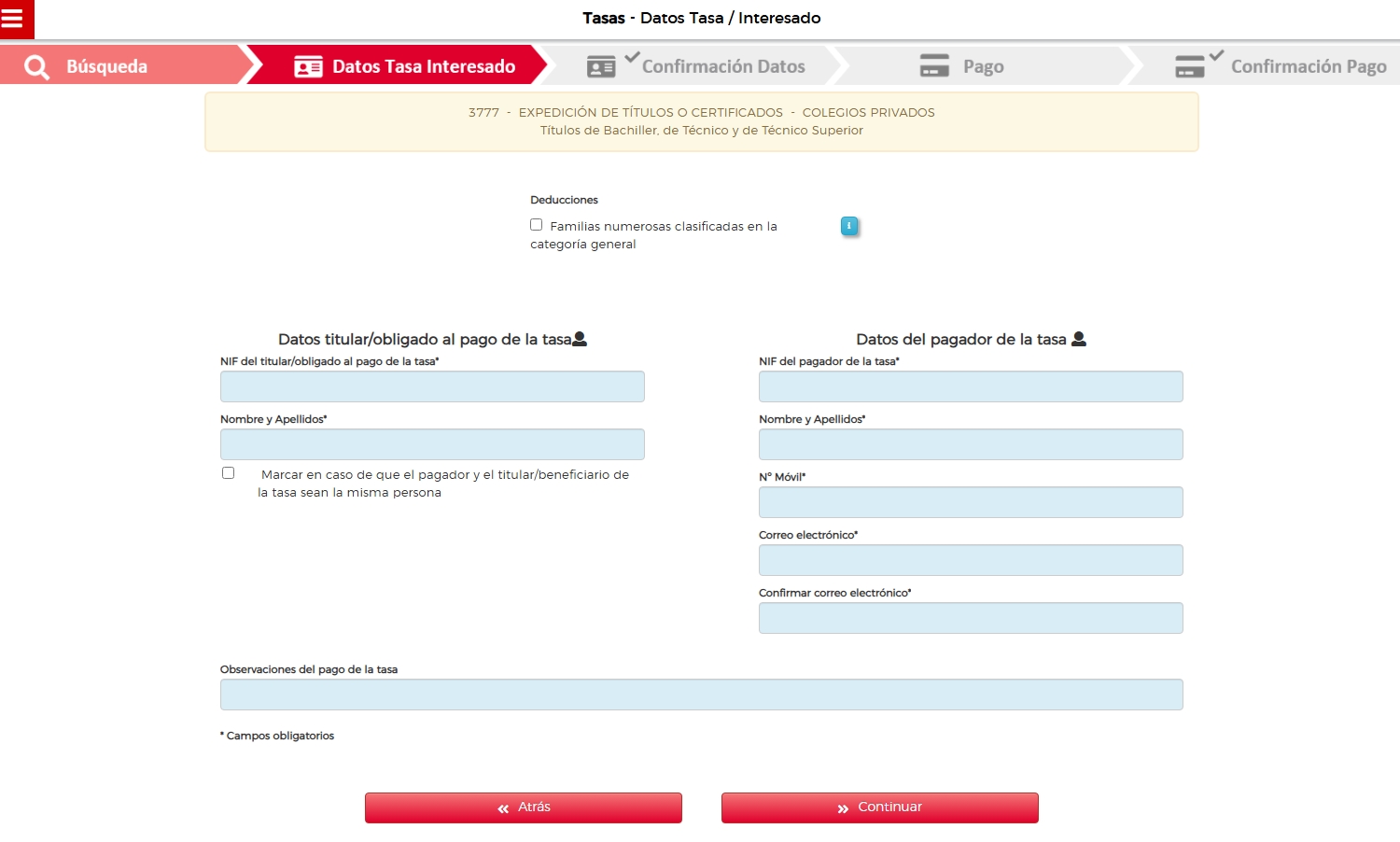Go to the Búsqueda step tab
Image resolution: width=1400 pixels, height=842 pixels.
106,67
